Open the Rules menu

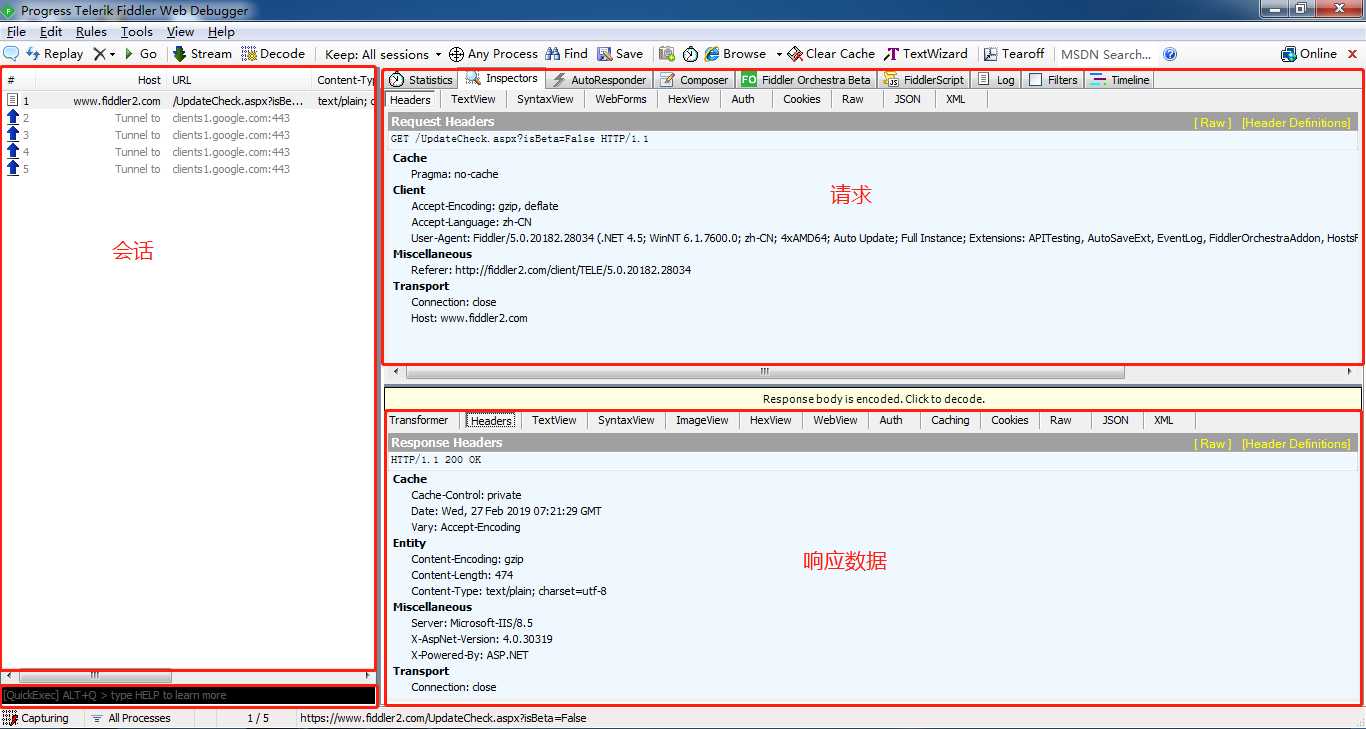tap(91, 32)
